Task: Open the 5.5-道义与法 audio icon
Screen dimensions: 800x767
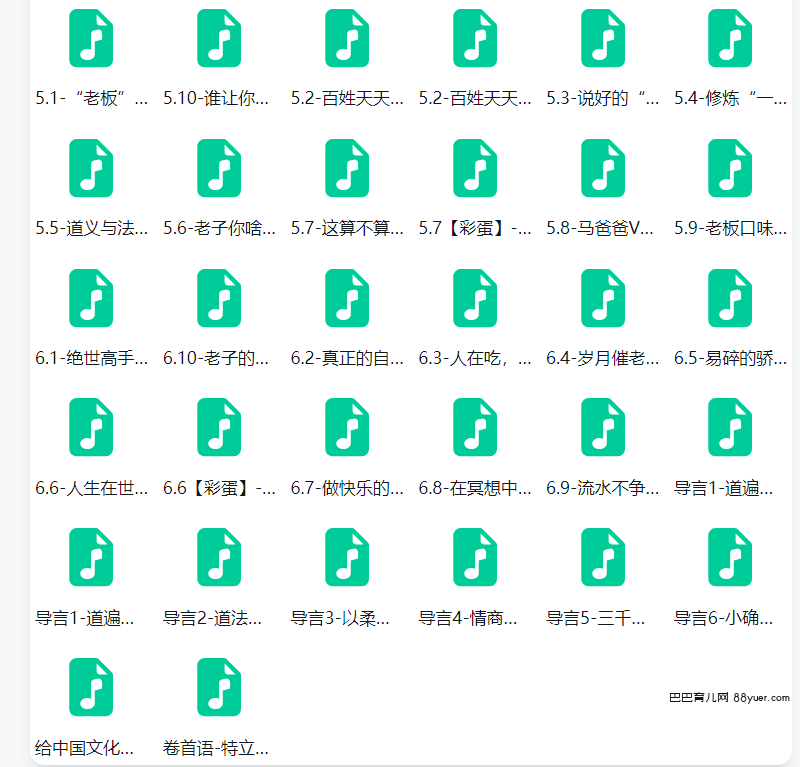Action: [91, 168]
